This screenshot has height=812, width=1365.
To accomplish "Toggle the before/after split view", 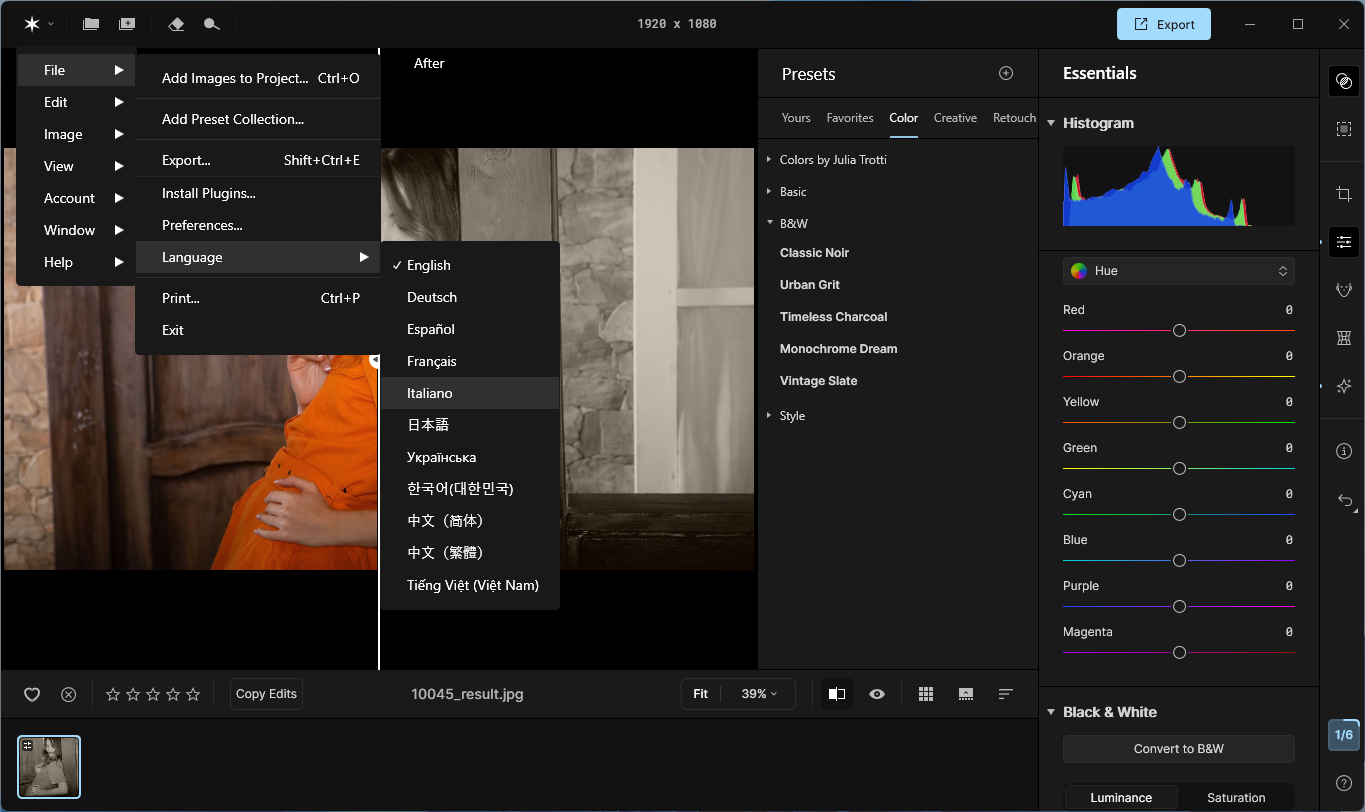I will point(837,694).
